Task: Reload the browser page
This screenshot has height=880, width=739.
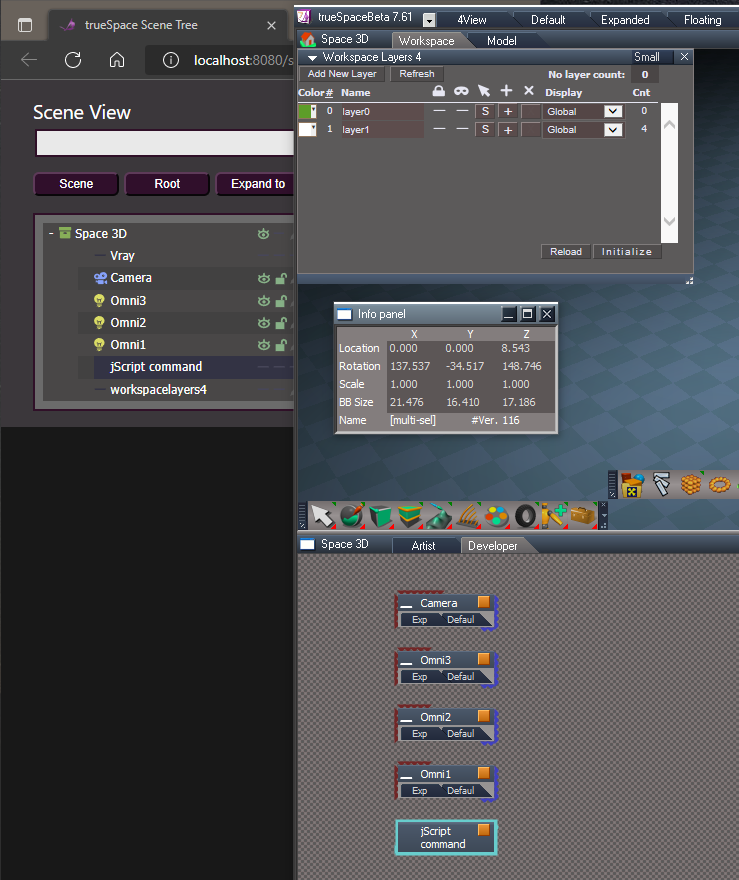Action: click(73, 60)
